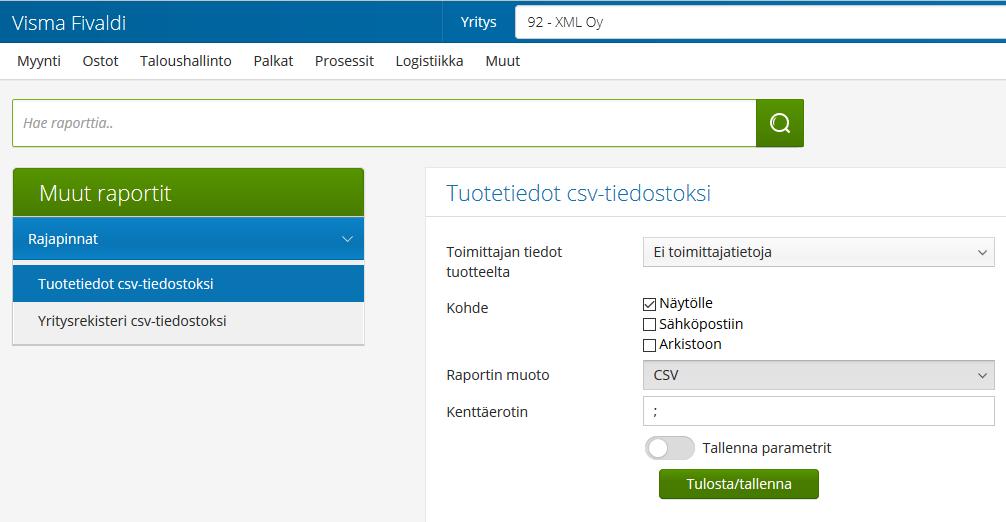
Task: Open the Raportin muoto CSV dropdown
Action: click(819, 375)
